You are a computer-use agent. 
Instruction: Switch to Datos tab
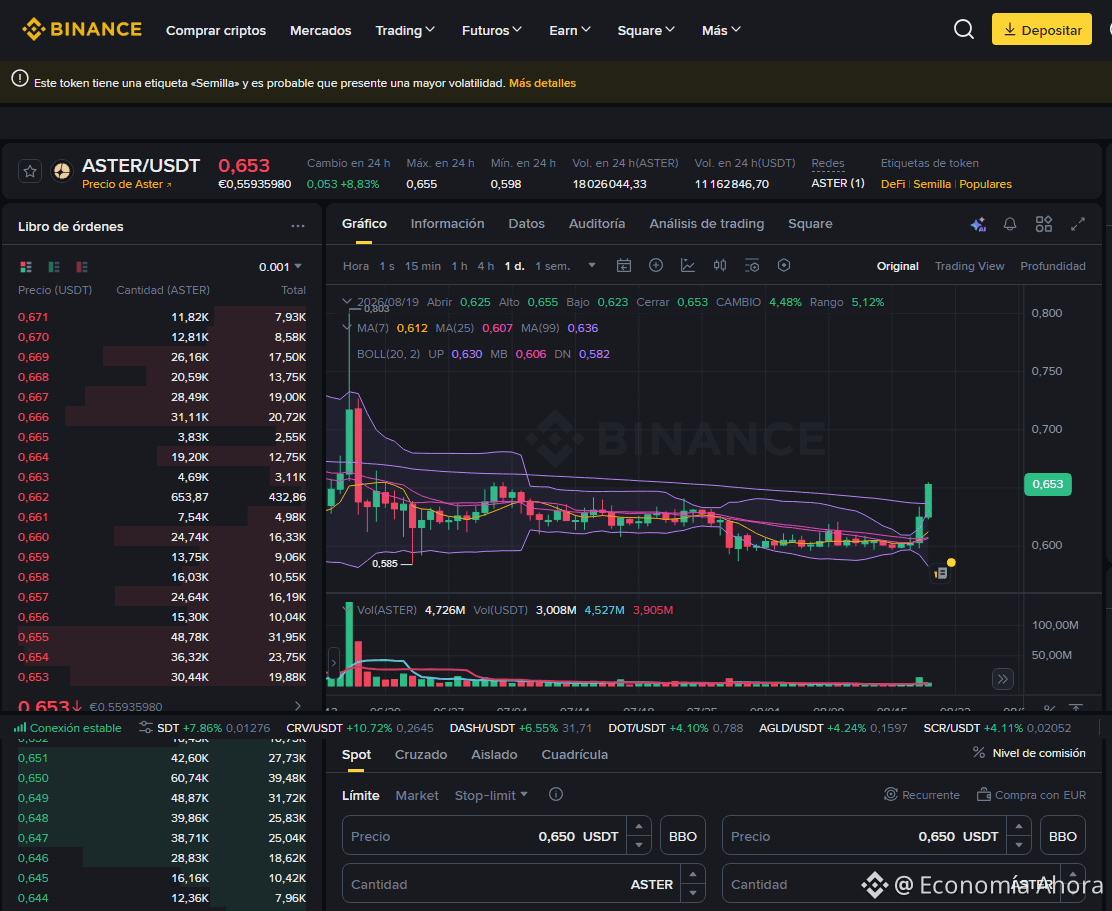tap(526, 223)
